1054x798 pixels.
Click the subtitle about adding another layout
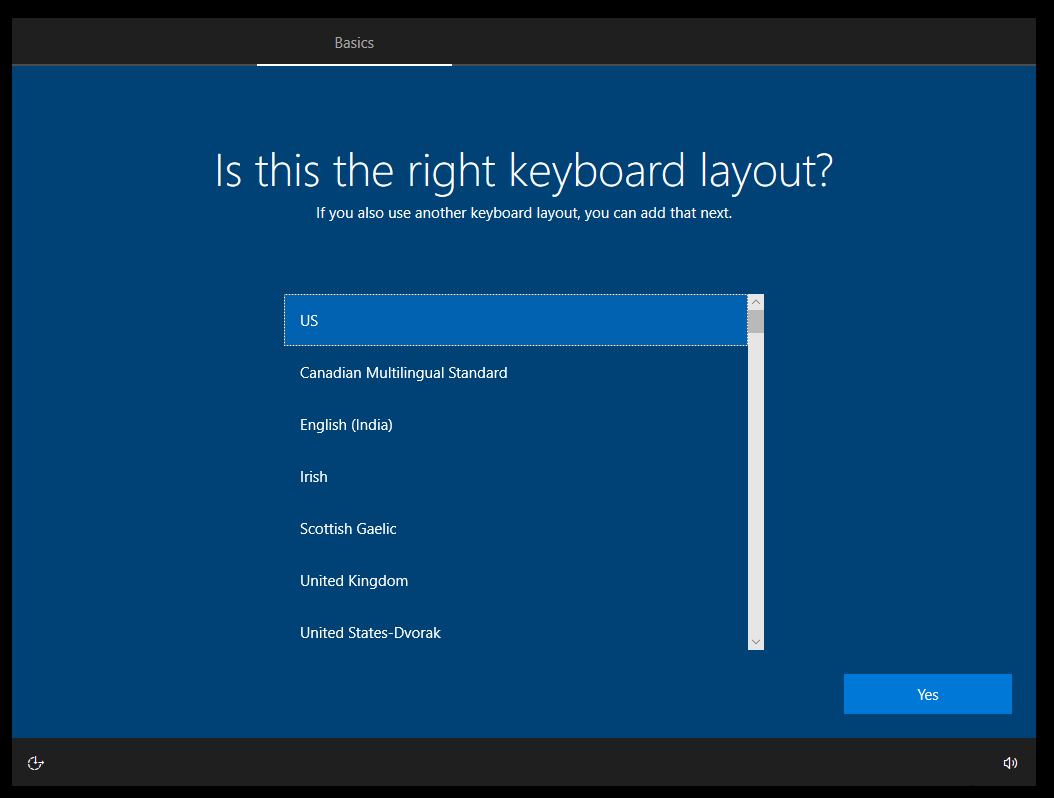tap(524, 213)
